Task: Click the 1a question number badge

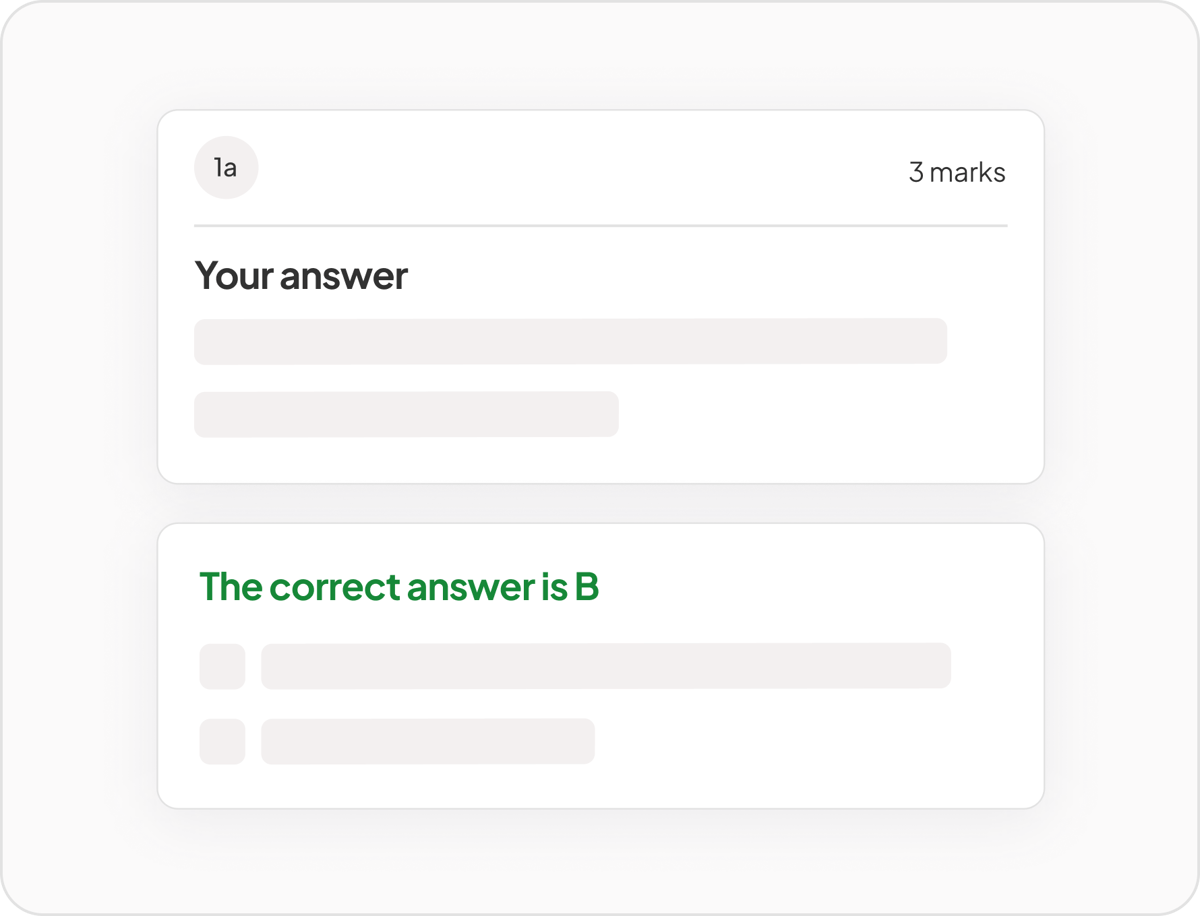Action: pyautogui.click(x=226, y=168)
